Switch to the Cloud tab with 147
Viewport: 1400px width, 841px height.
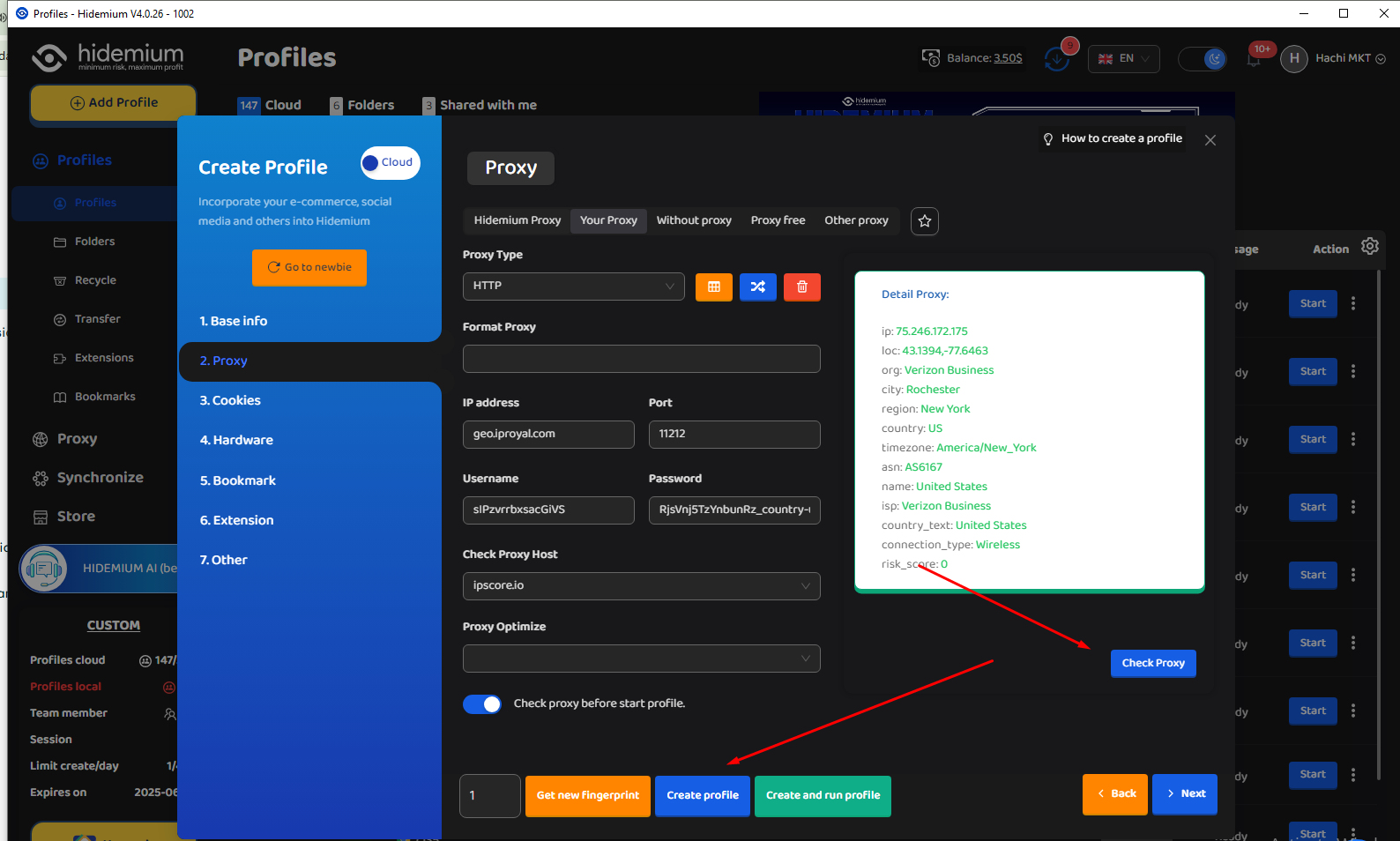pos(270,105)
